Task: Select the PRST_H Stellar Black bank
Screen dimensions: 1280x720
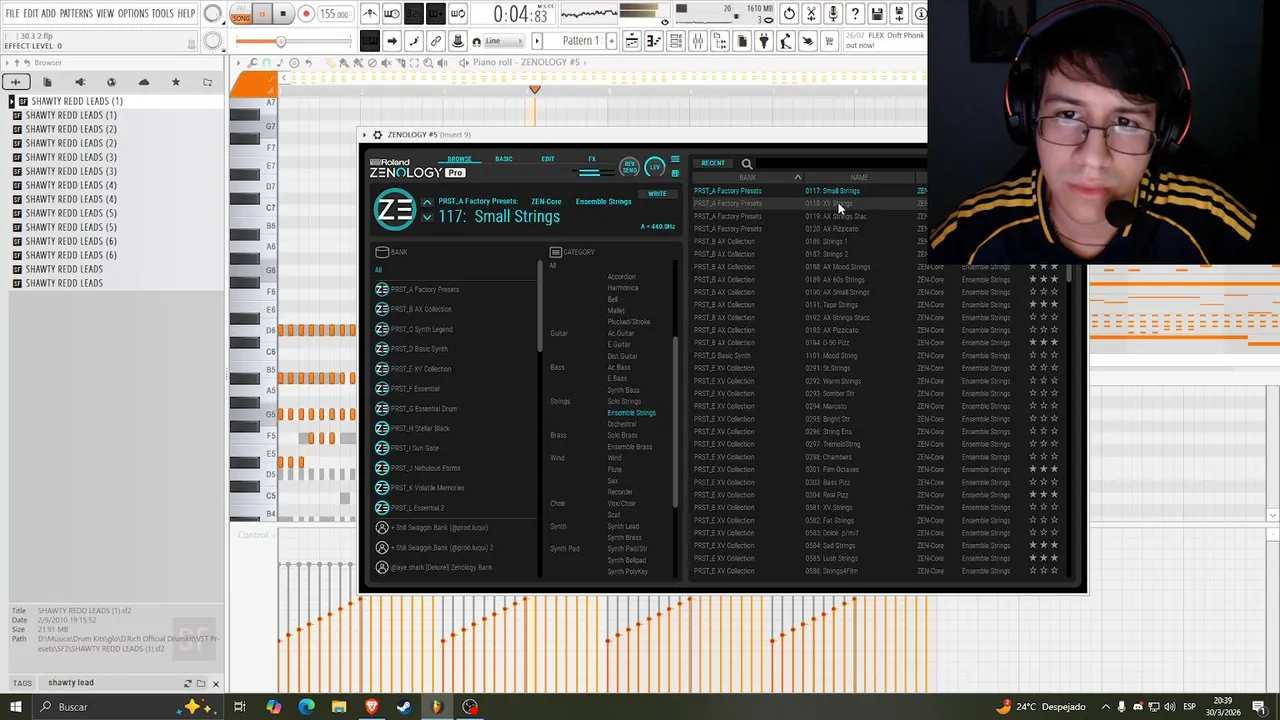Action: click(420, 428)
